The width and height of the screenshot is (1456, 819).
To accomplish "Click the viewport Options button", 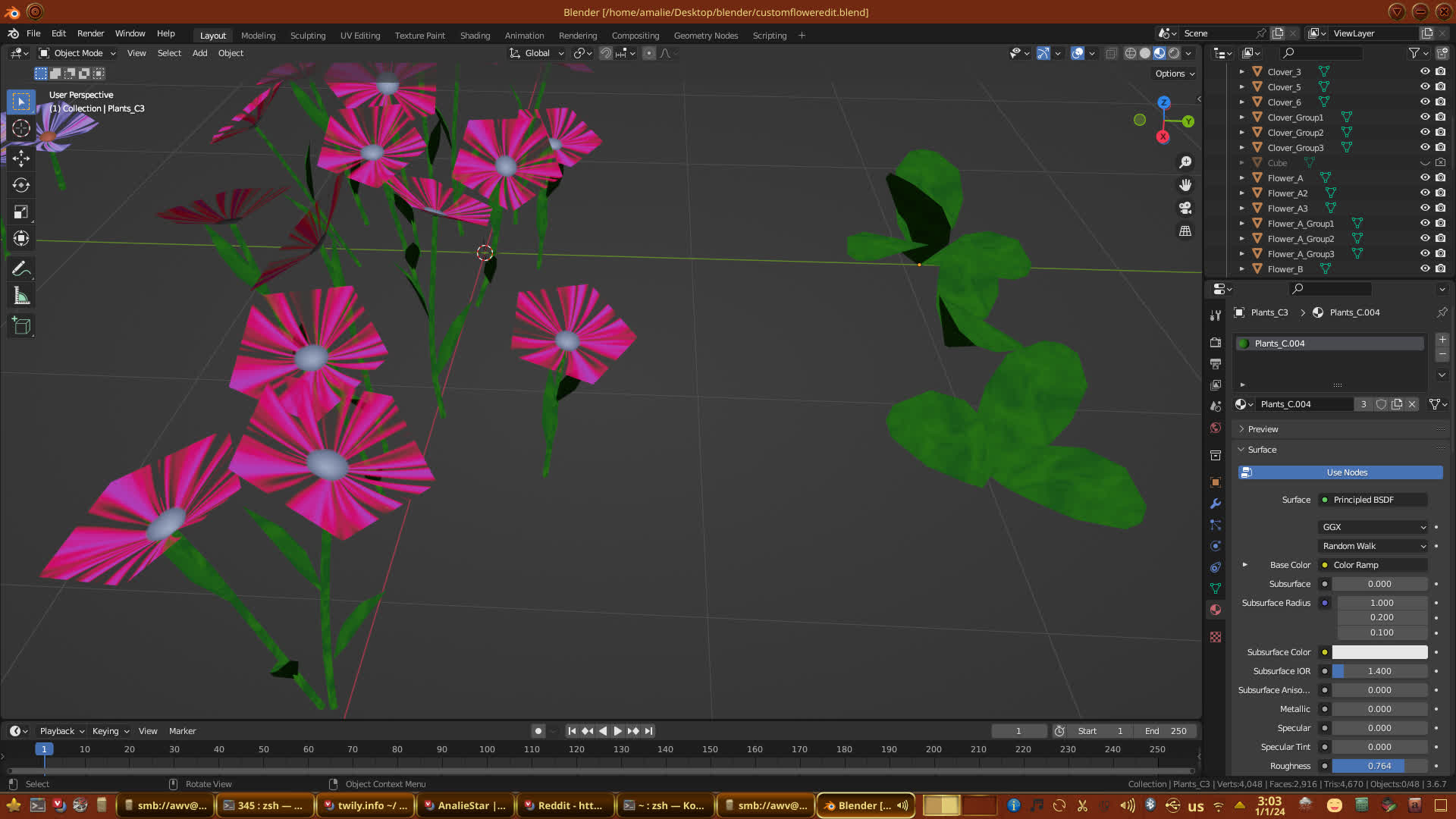I will click(x=1175, y=74).
